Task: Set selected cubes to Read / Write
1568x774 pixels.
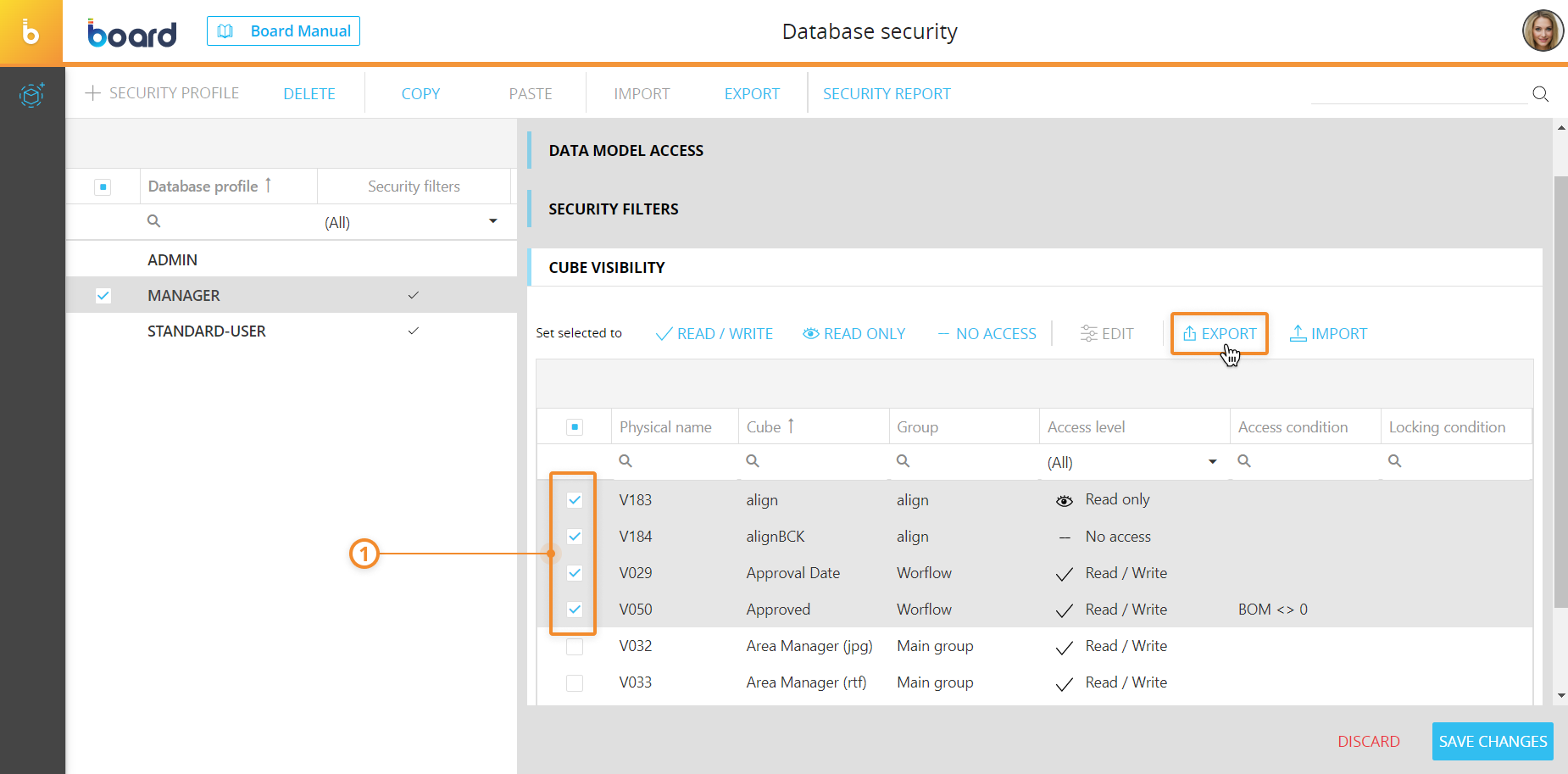Action: [714, 334]
